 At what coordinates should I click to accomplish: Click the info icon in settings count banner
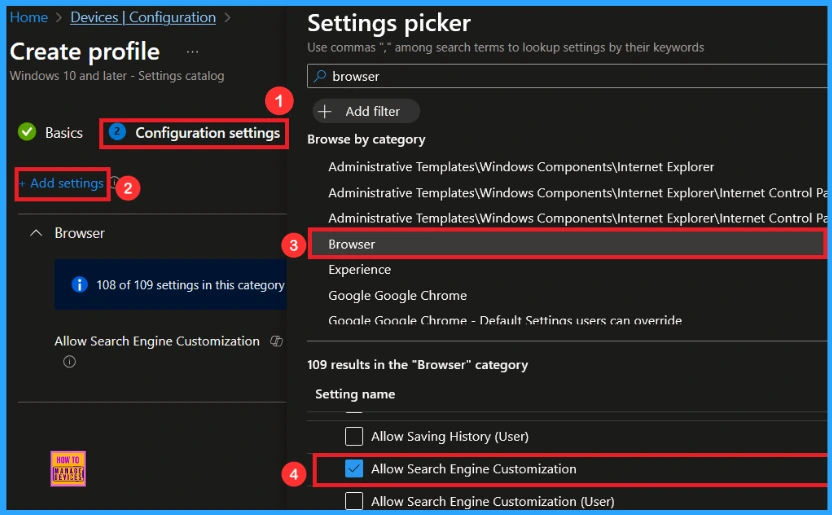tap(80, 285)
